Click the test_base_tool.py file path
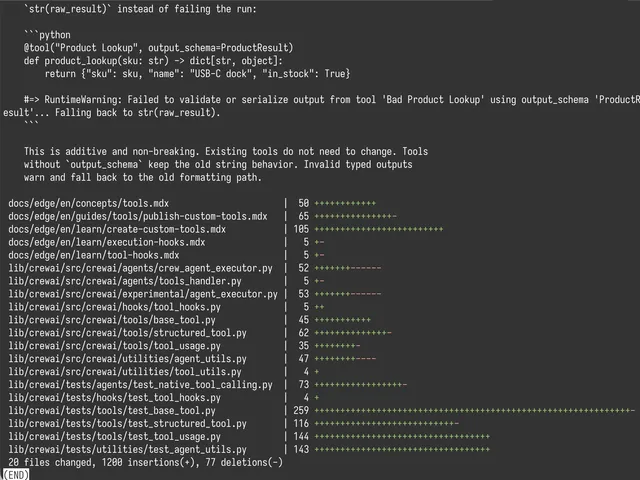This screenshot has width=640, height=480. (x=112, y=411)
